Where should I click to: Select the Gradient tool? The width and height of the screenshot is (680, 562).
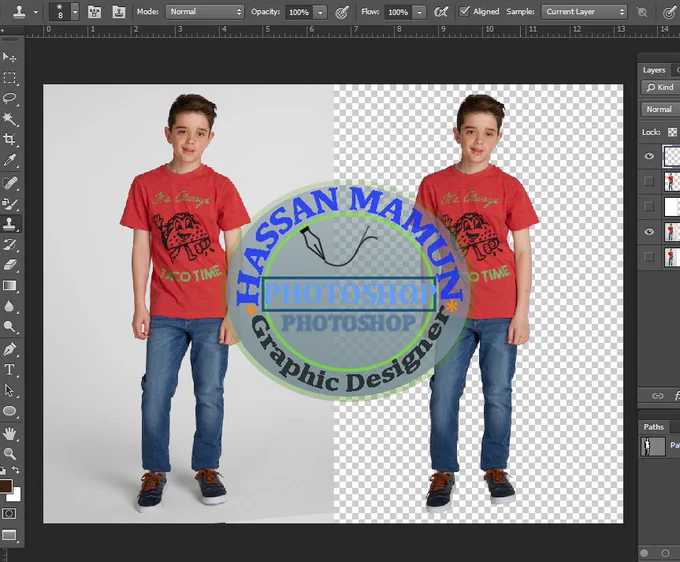point(10,285)
